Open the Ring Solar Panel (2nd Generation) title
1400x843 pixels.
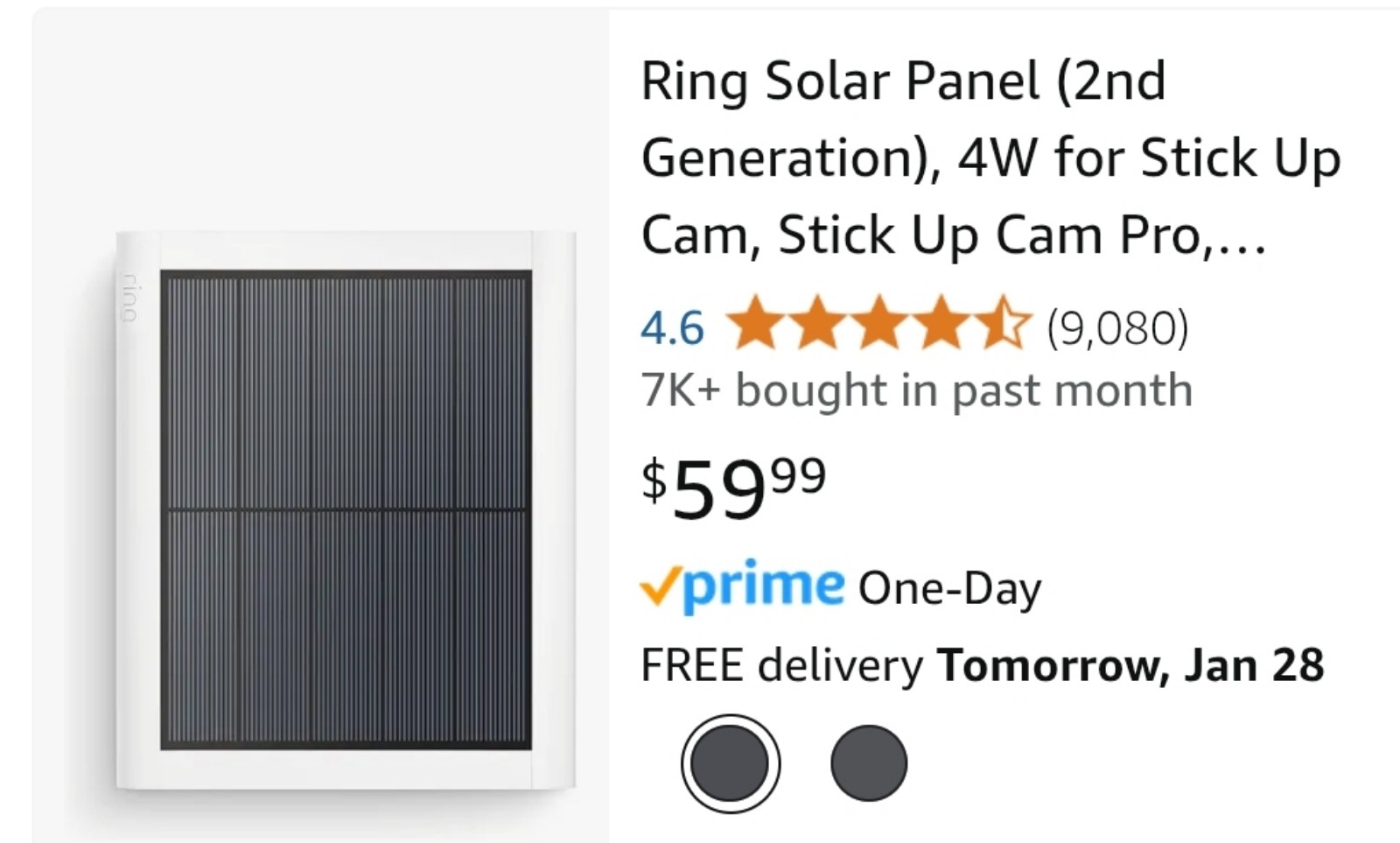point(990,158)
